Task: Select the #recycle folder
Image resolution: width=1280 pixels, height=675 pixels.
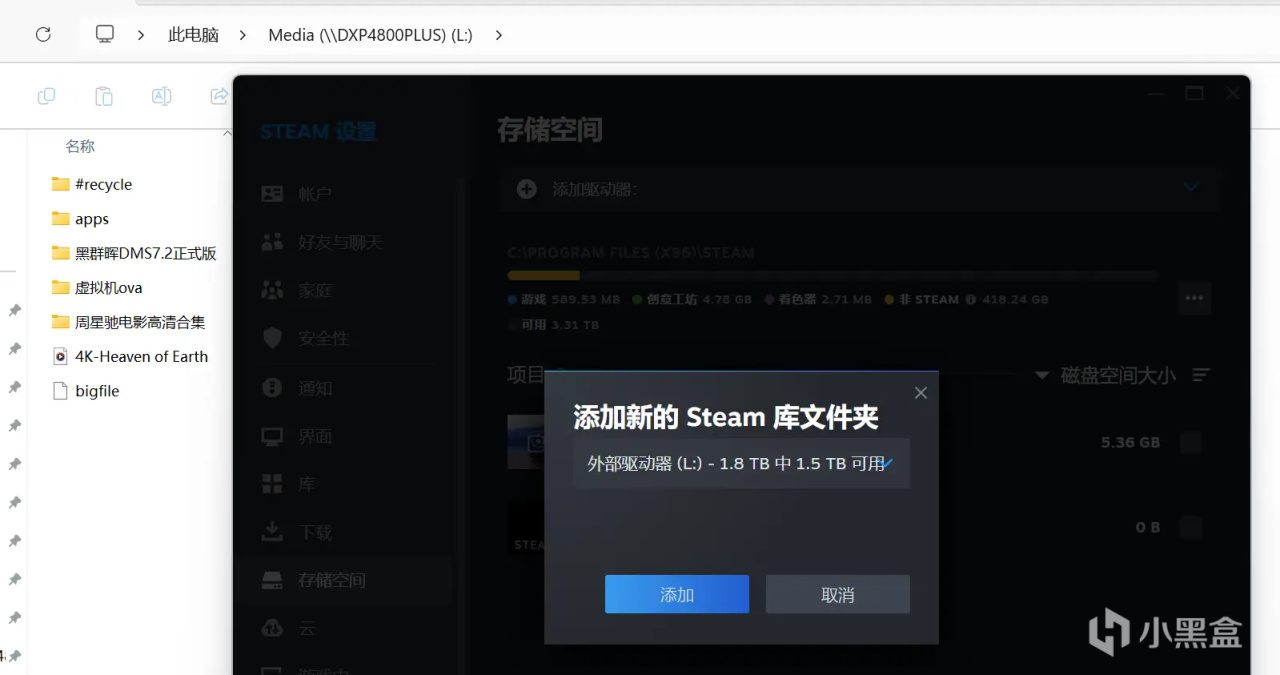Action: tap(103, 184)
